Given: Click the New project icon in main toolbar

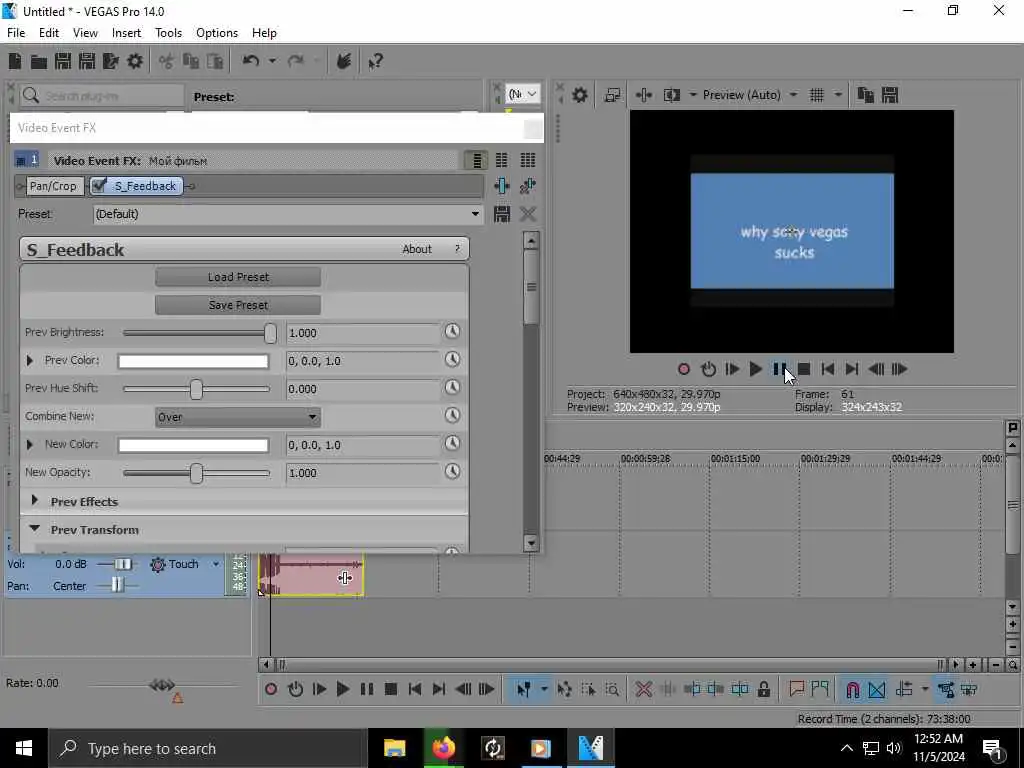Looking at the screenshot, I should 15,61.
